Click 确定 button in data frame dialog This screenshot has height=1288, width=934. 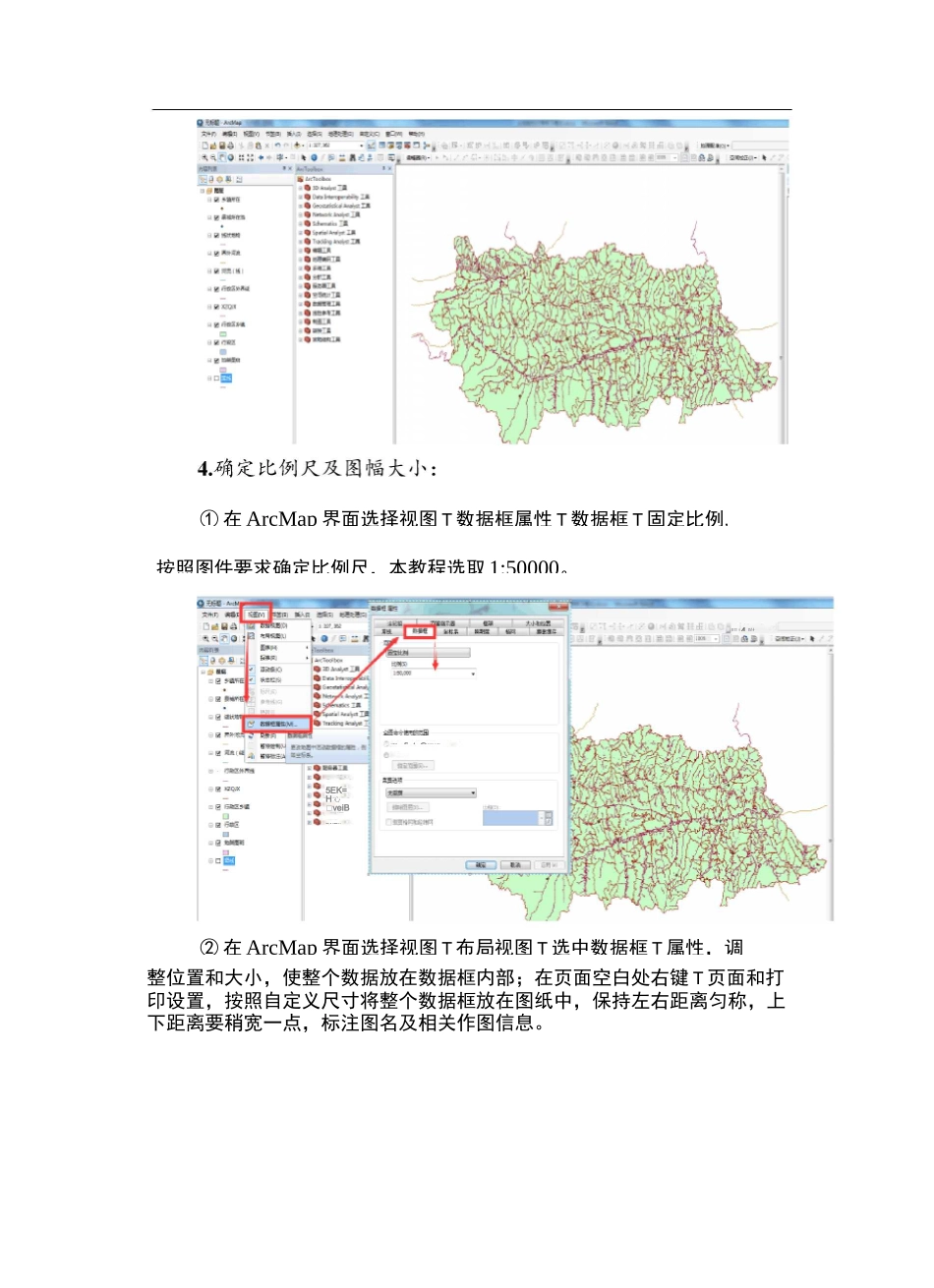point(481,865)
